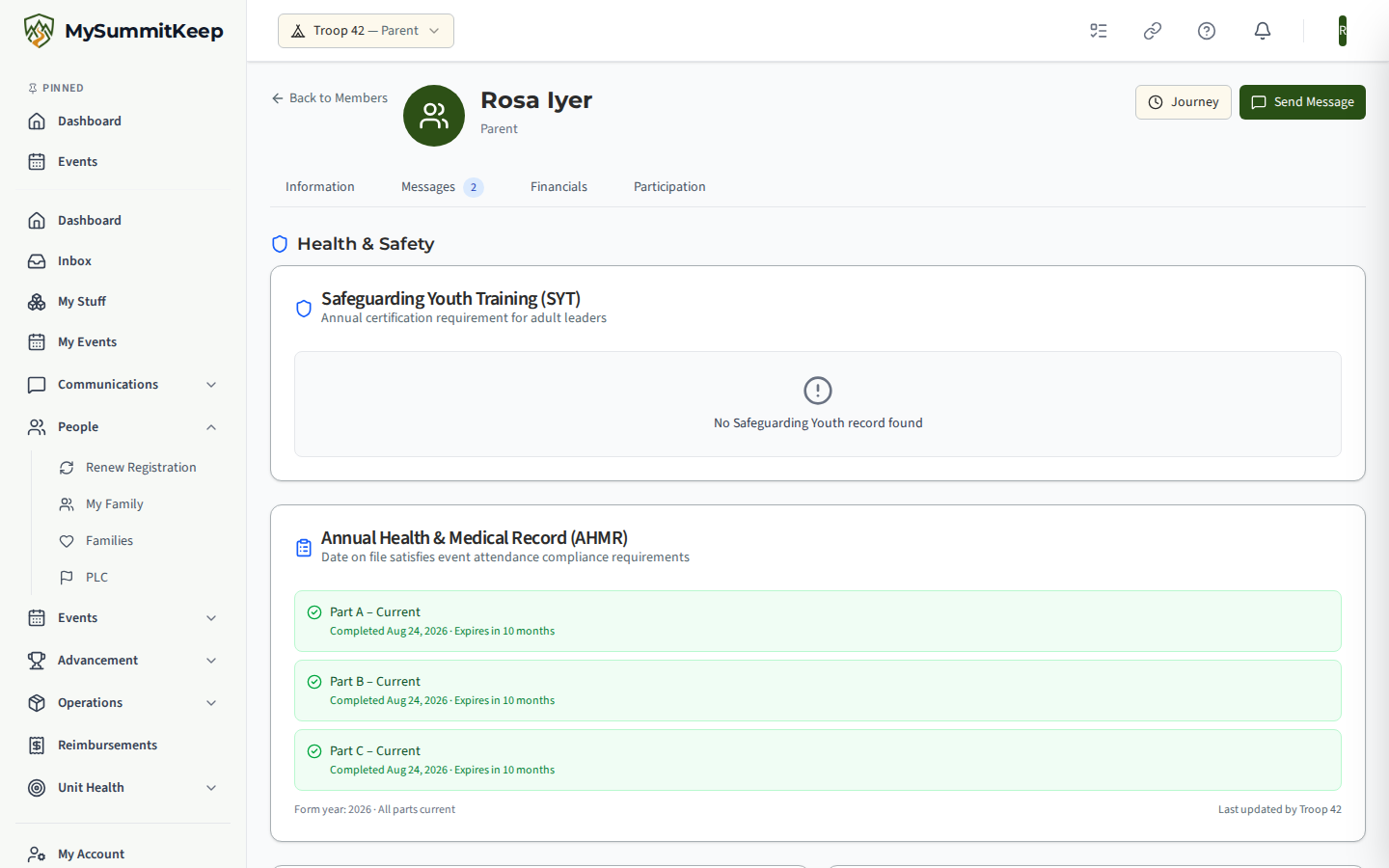Viewport: 1389px width, 868px height.
Task: Open the PLC page
Action: [140, 577]
